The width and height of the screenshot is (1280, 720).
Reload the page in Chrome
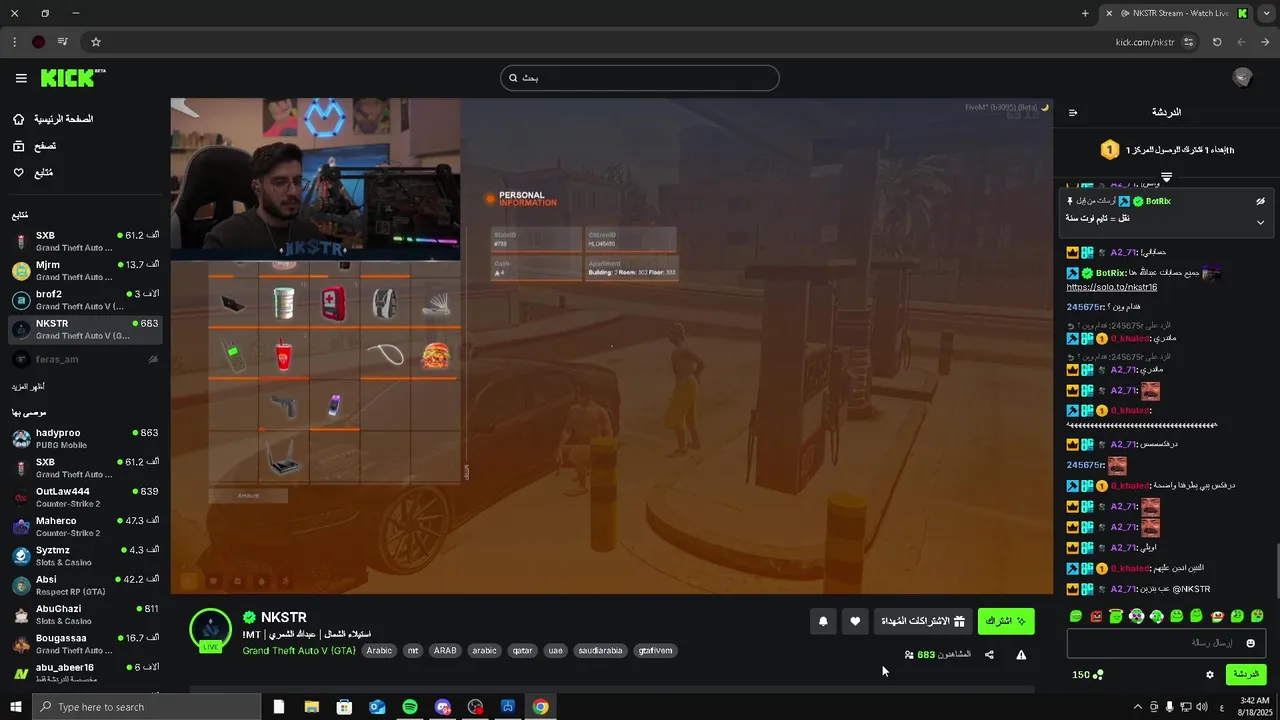pos(1217,42)
